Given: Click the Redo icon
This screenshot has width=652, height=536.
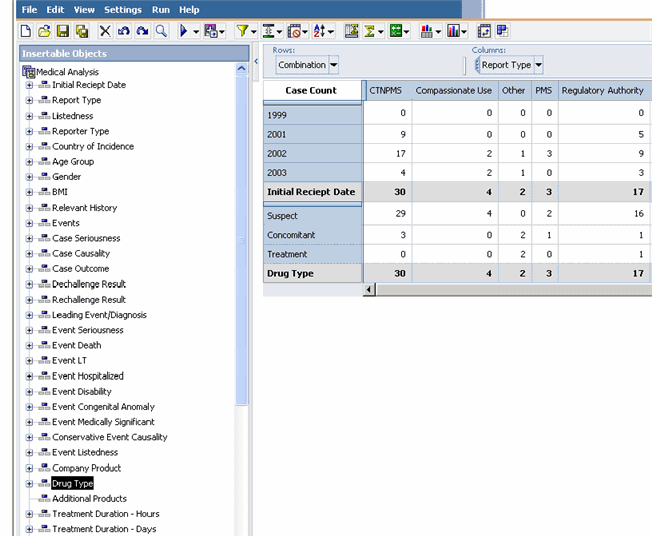Looking at the screenshot, I should click(x=142, y=31).
